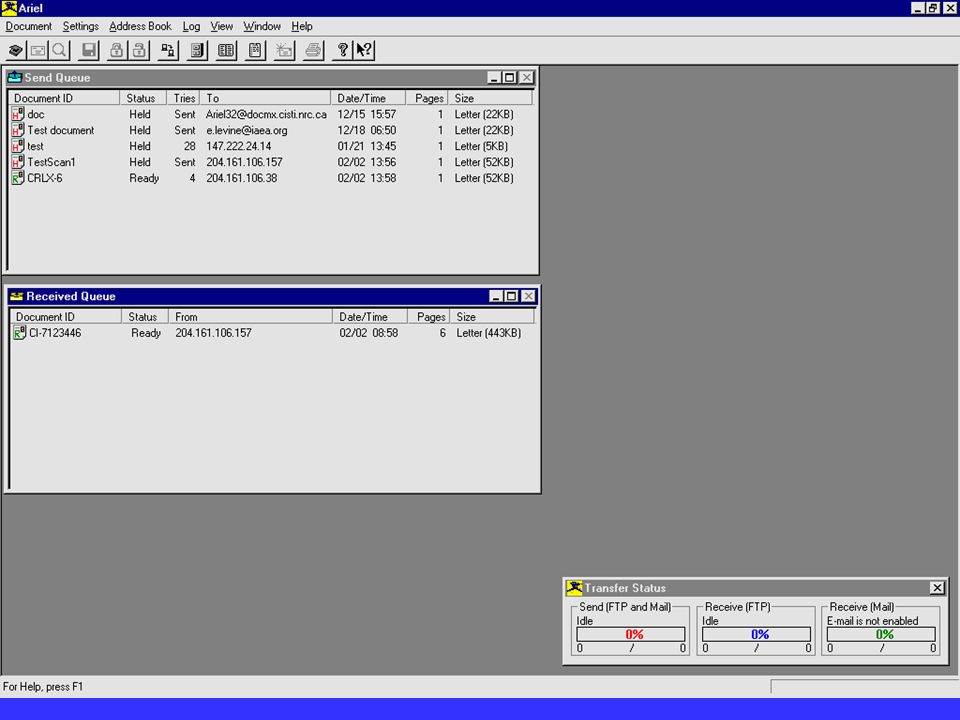Click the question mark help icon

coord(342,50)
